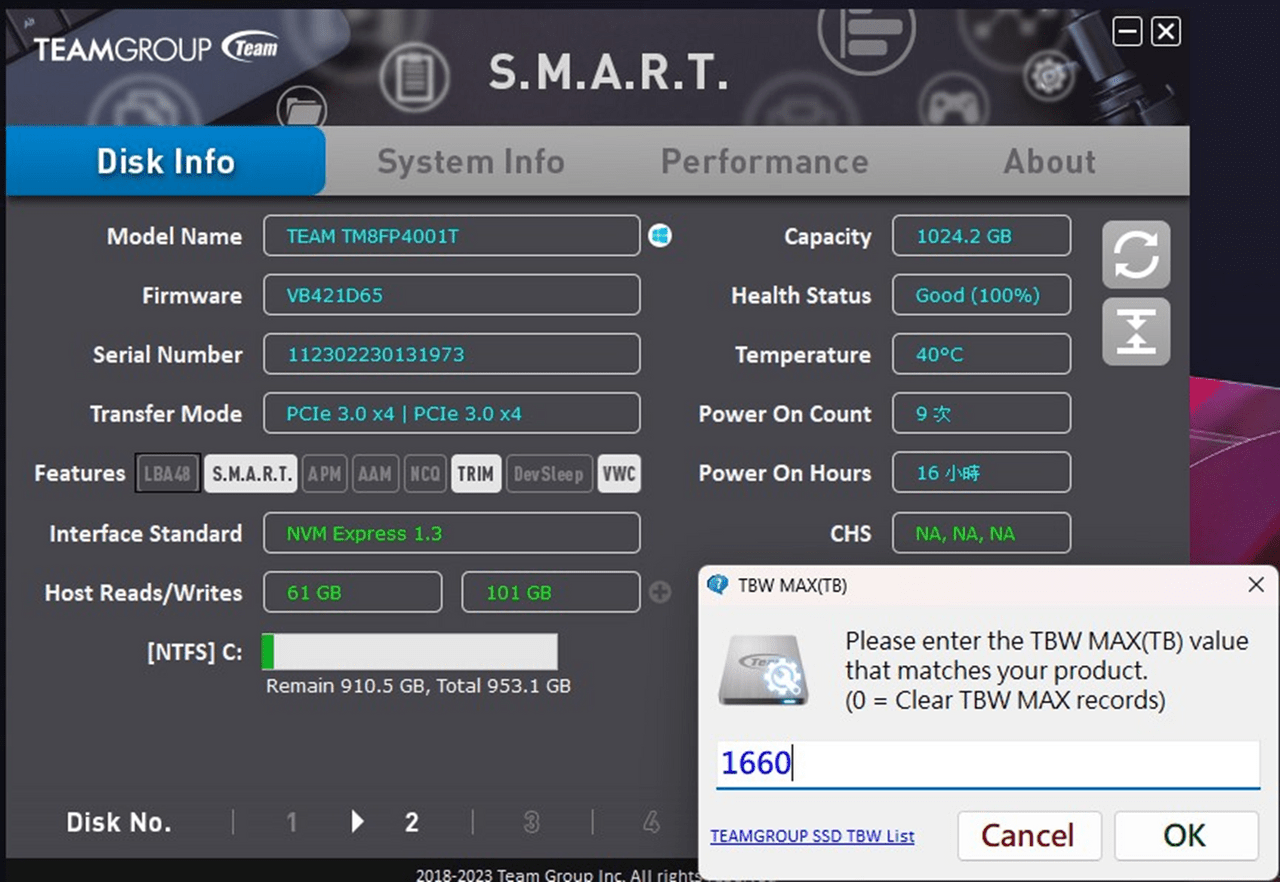Open the System Info tab
The image size is (1280, 882).
[x=471, y=161]
